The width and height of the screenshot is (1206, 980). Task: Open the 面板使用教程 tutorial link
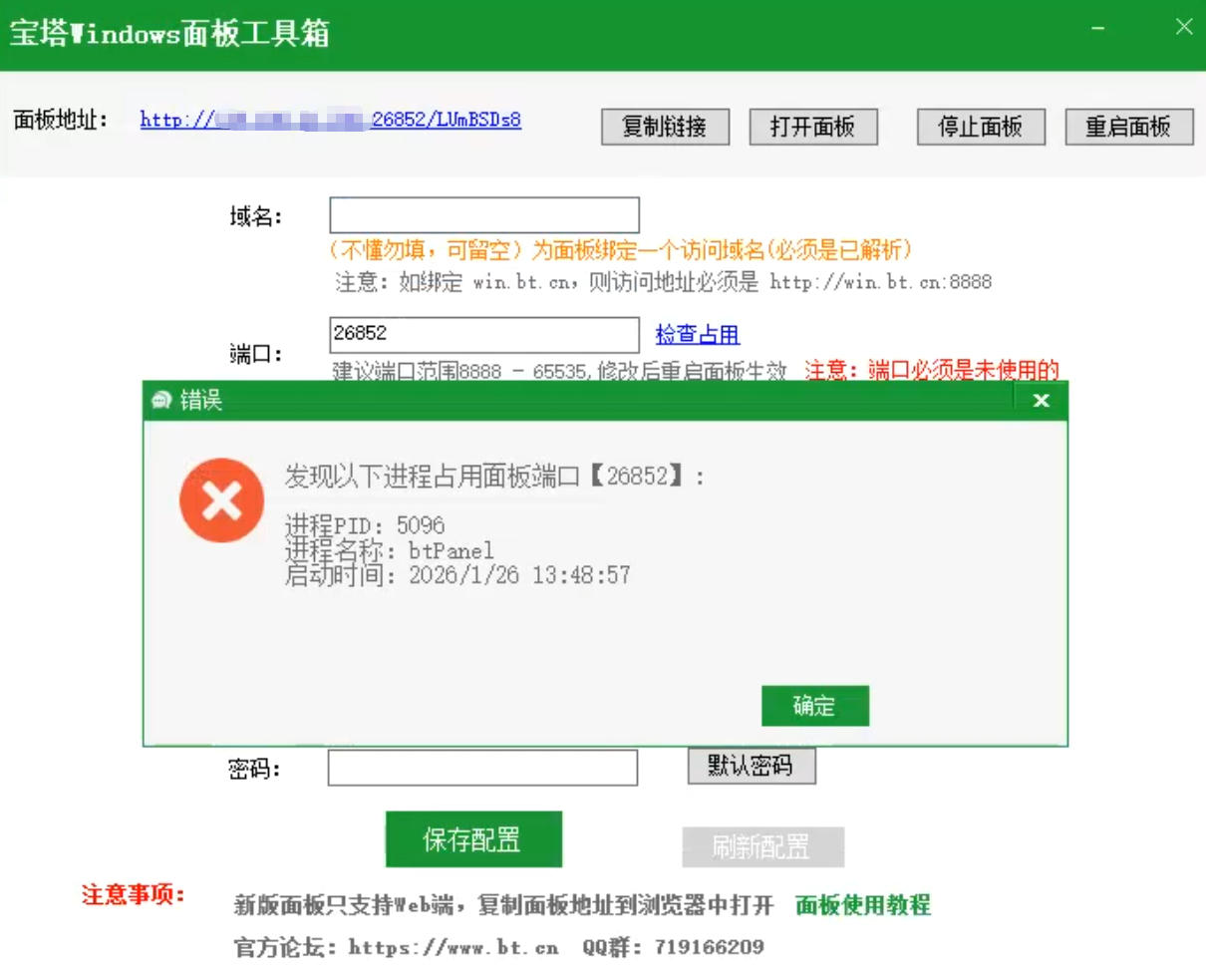(x=863, y=905)
